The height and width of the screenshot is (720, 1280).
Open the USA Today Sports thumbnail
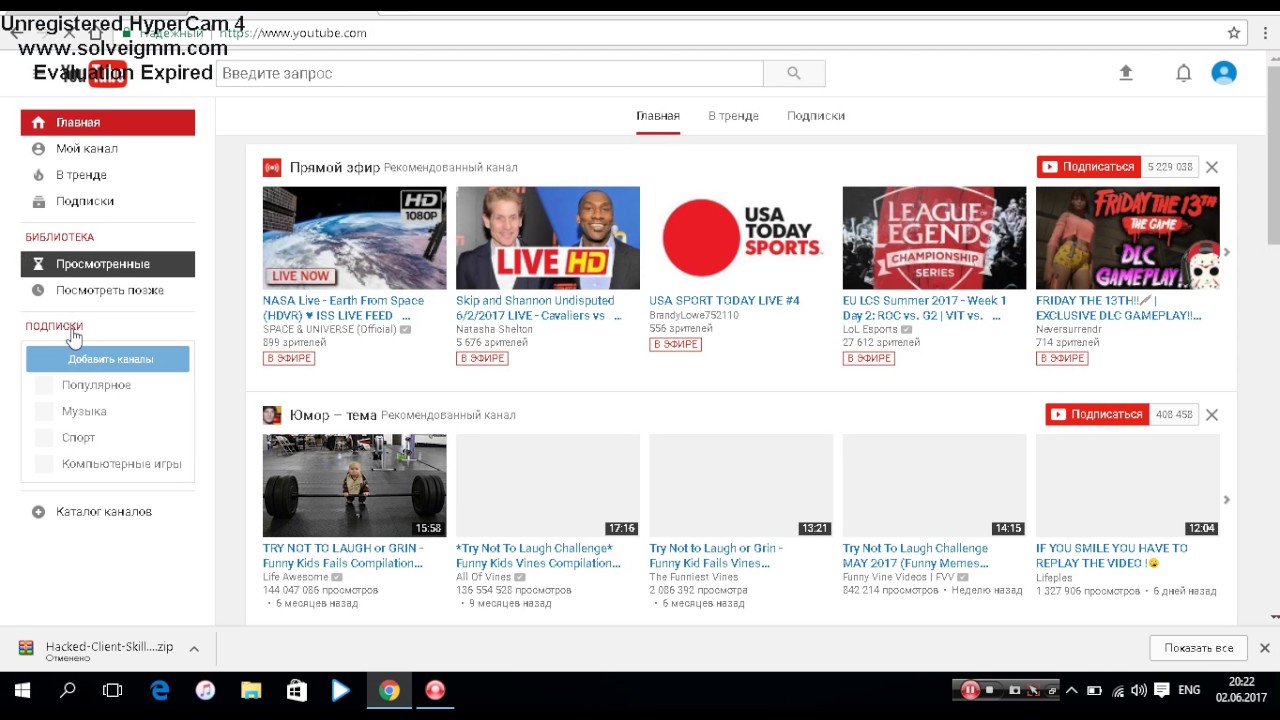coord(741,238)
